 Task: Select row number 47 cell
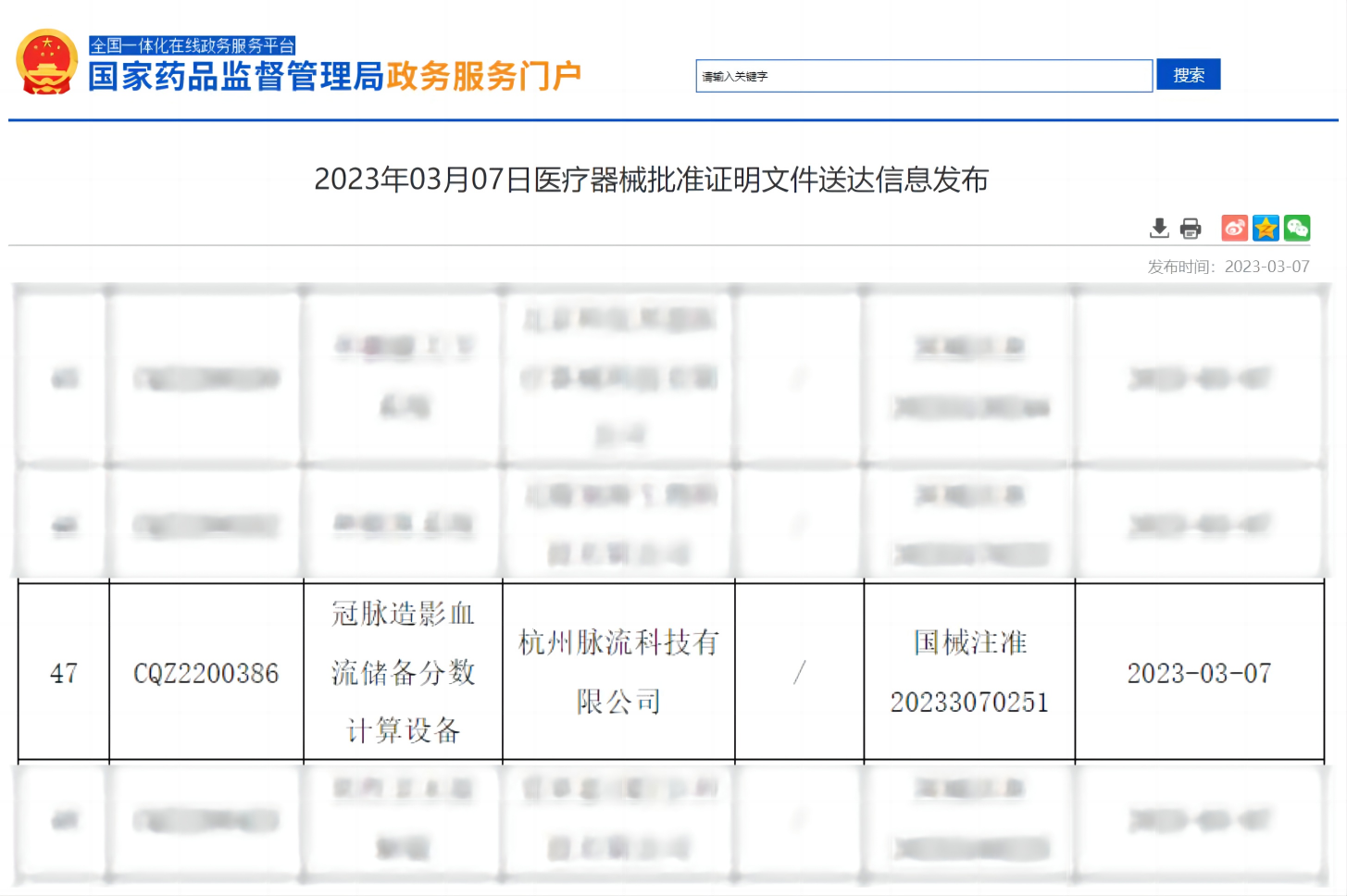(x=64, y=673)
